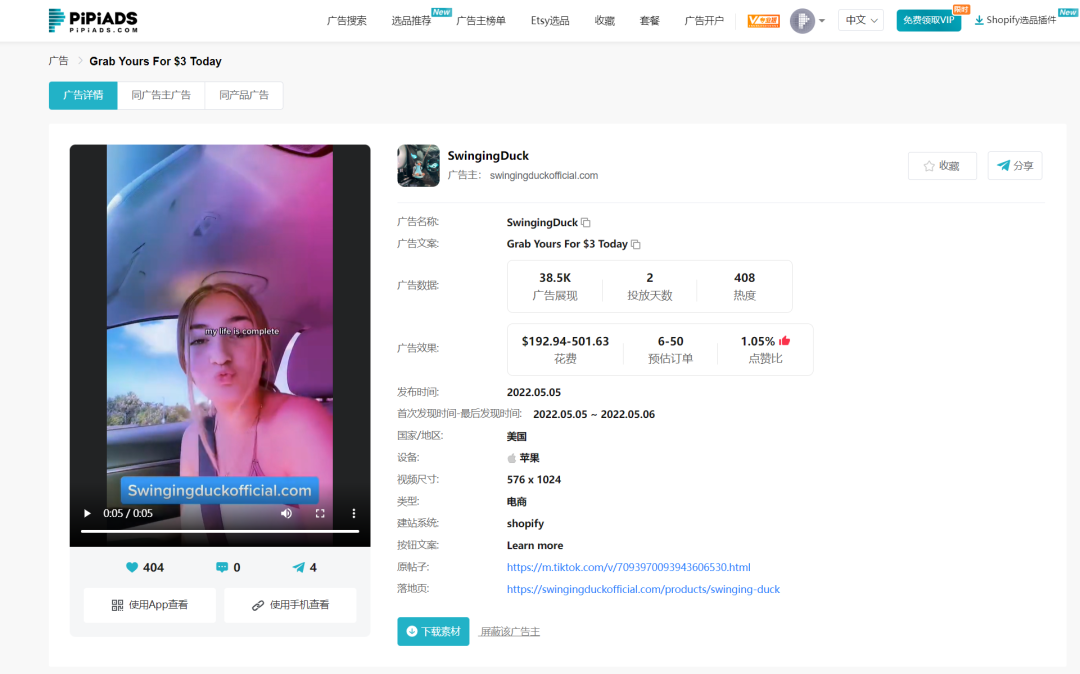Open 套餐 menu
Viewport: 1080px width, 674px height.
pos(650,21)
